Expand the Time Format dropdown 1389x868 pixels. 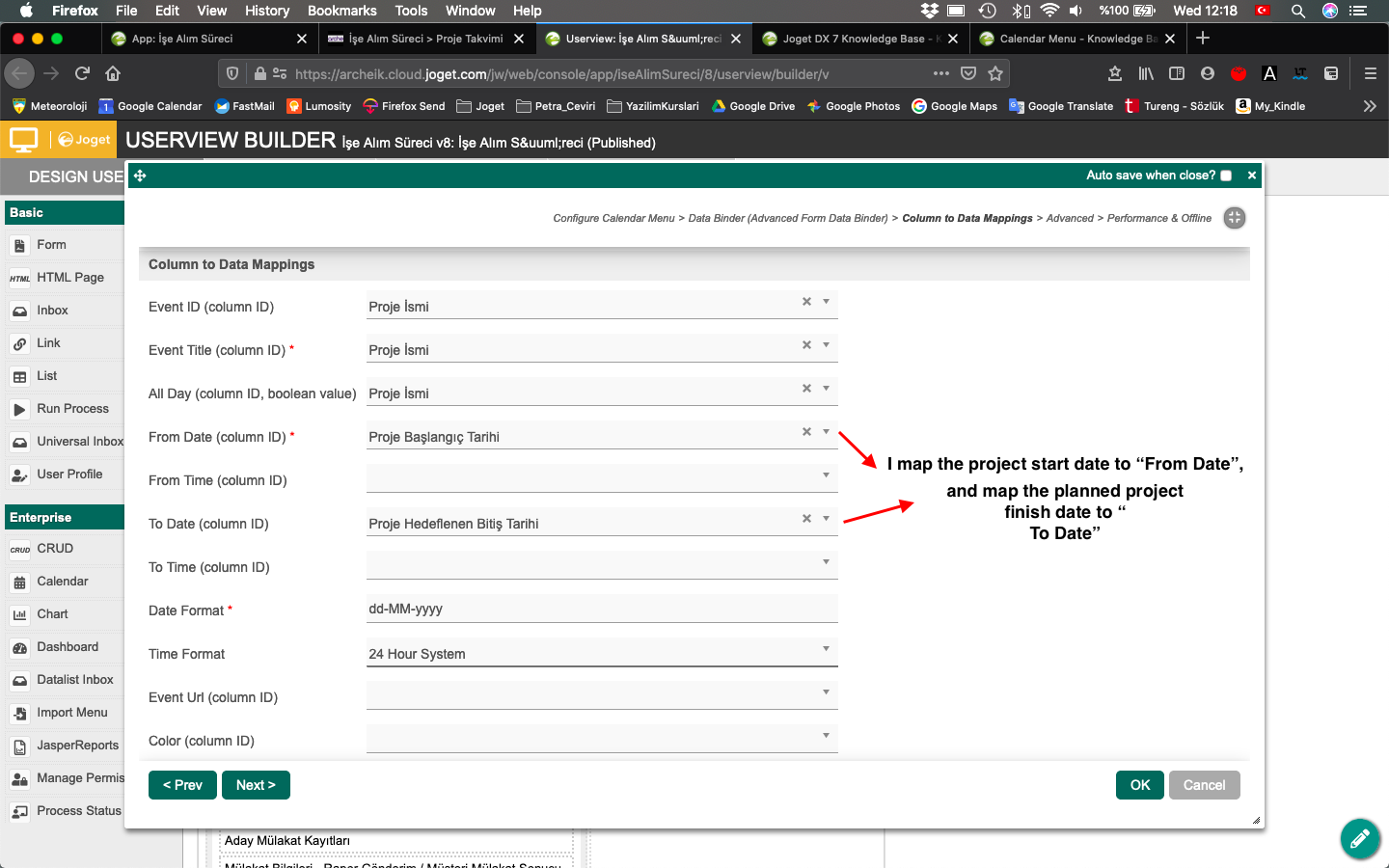pyautogui.click(x=826, y=649)
